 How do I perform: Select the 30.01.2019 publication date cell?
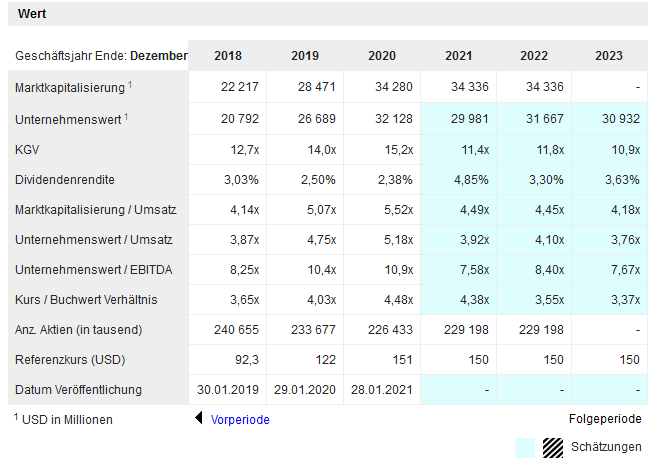pos(227,389)
